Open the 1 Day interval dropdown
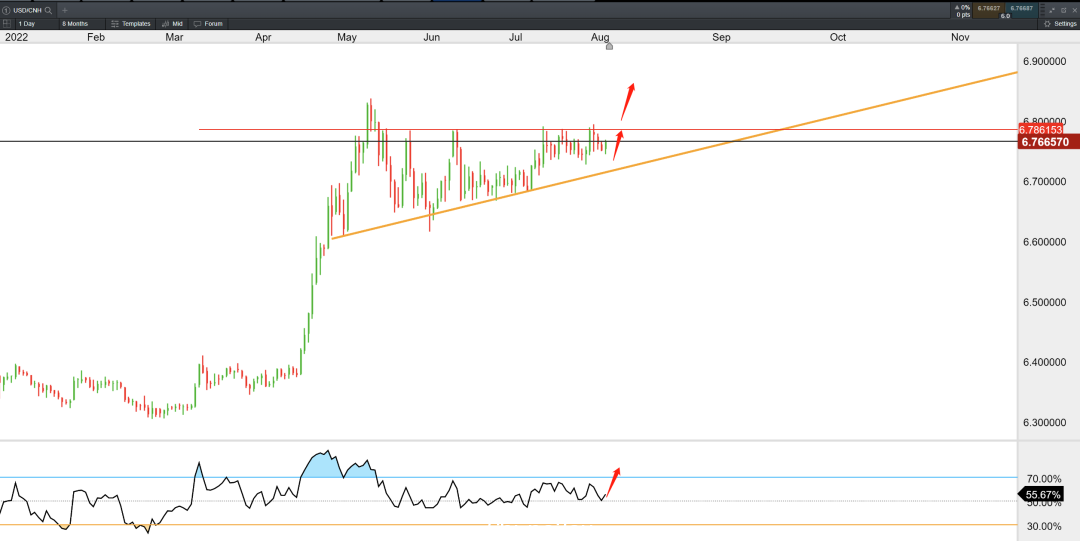Screen dimensions: 1080x541 point(37,23)
